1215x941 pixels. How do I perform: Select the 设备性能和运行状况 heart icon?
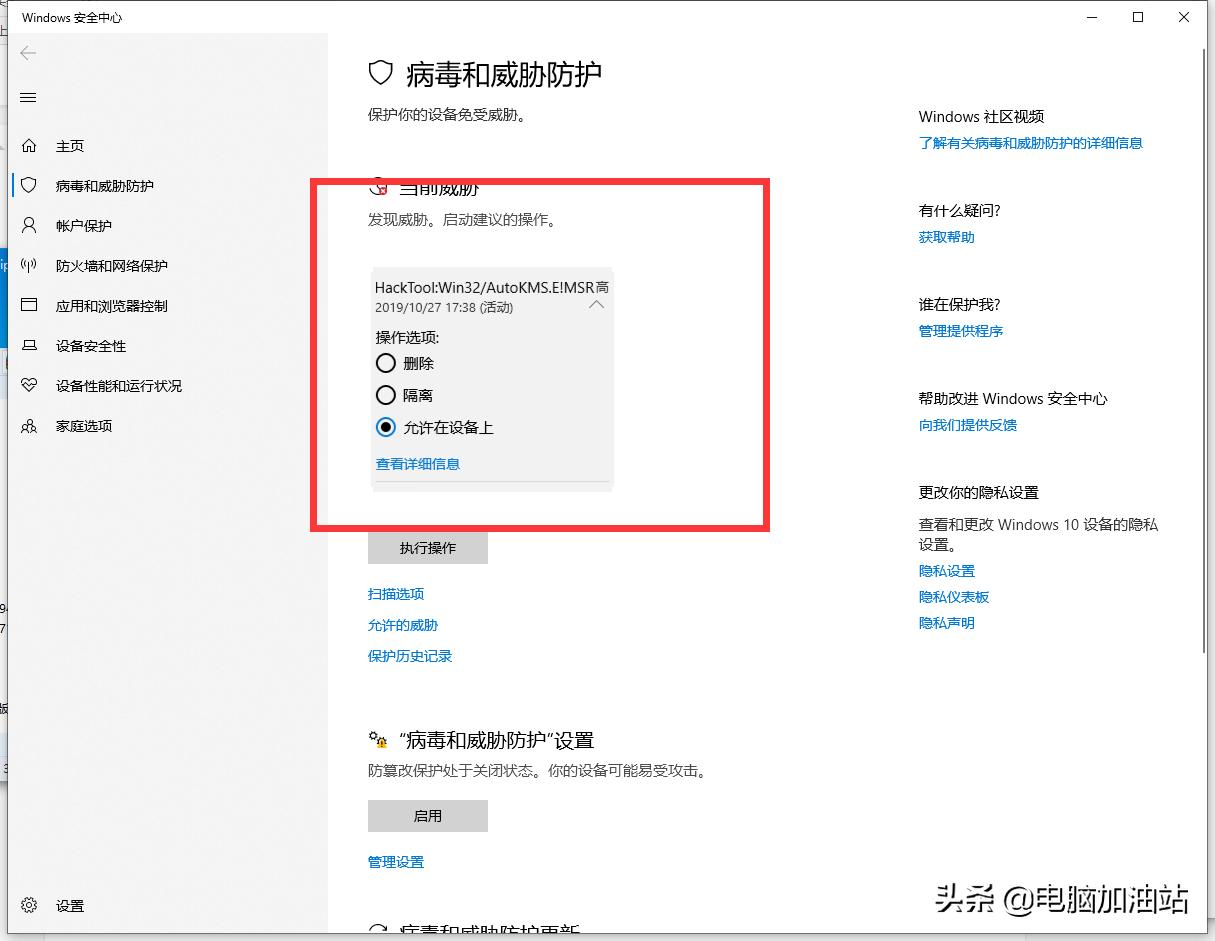point(28,385)
